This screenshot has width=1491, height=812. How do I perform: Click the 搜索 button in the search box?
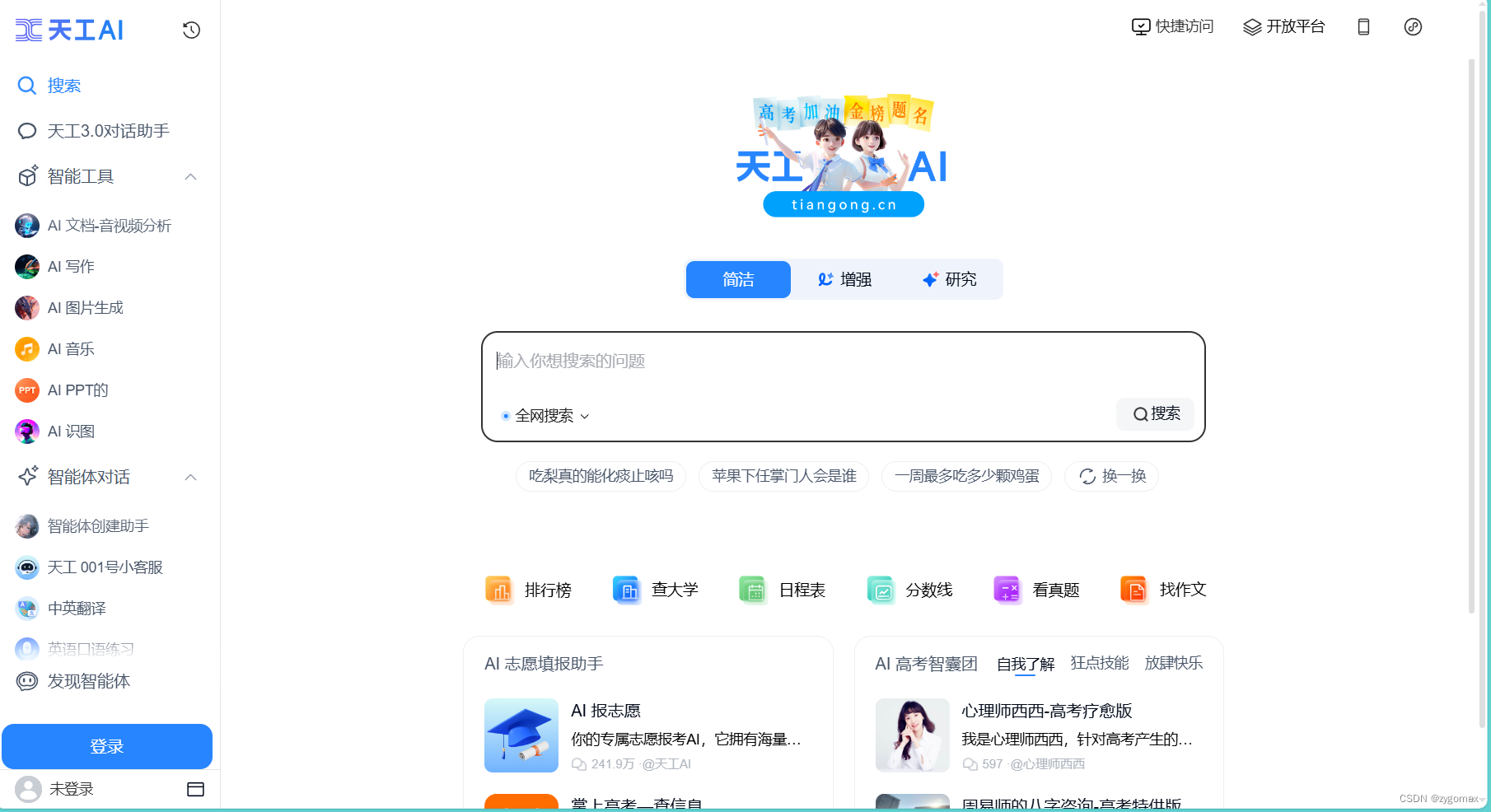click(1156, 414)
